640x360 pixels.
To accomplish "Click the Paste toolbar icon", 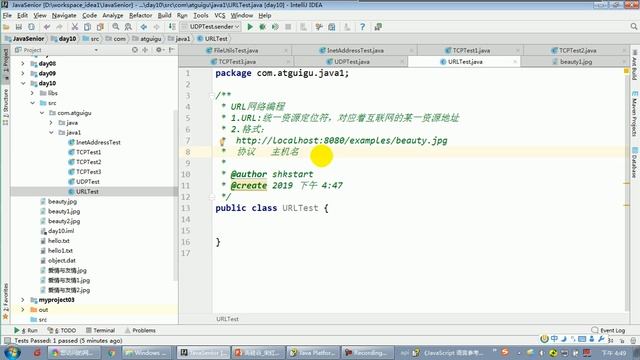I will coord(100,27).
